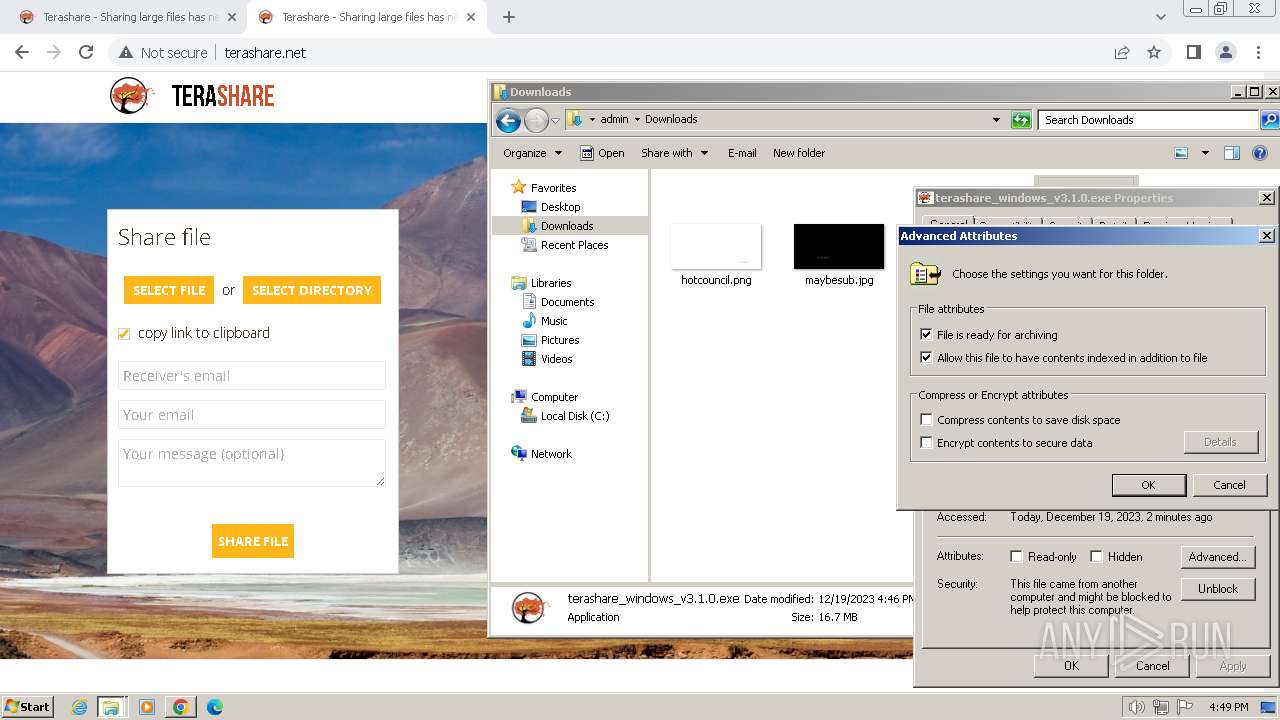Select the hotcouncil.png thumbnail
Image resolution: width=1280 pixels, height=720 pixels.
[x=716, y=246]
